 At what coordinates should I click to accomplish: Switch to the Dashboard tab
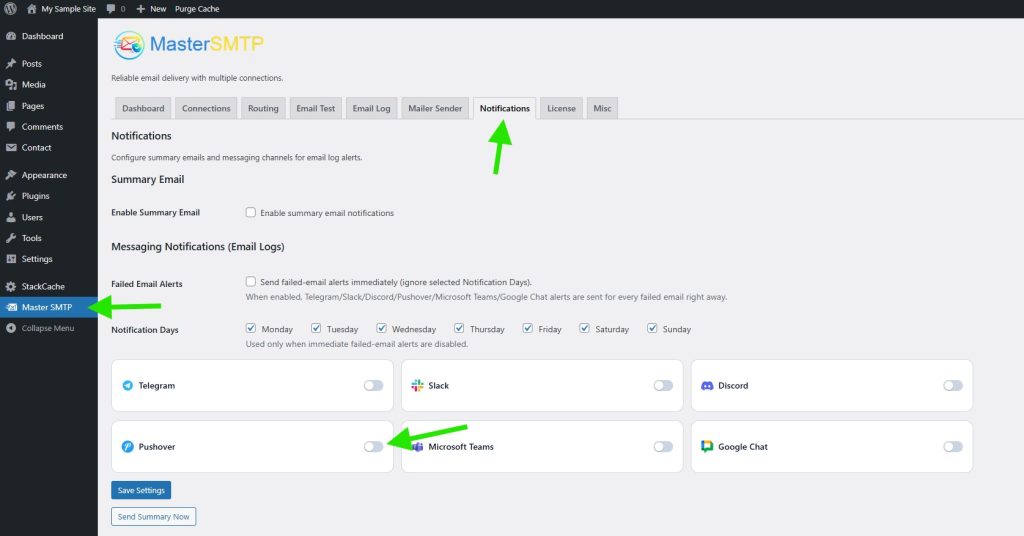pos(143,108)
